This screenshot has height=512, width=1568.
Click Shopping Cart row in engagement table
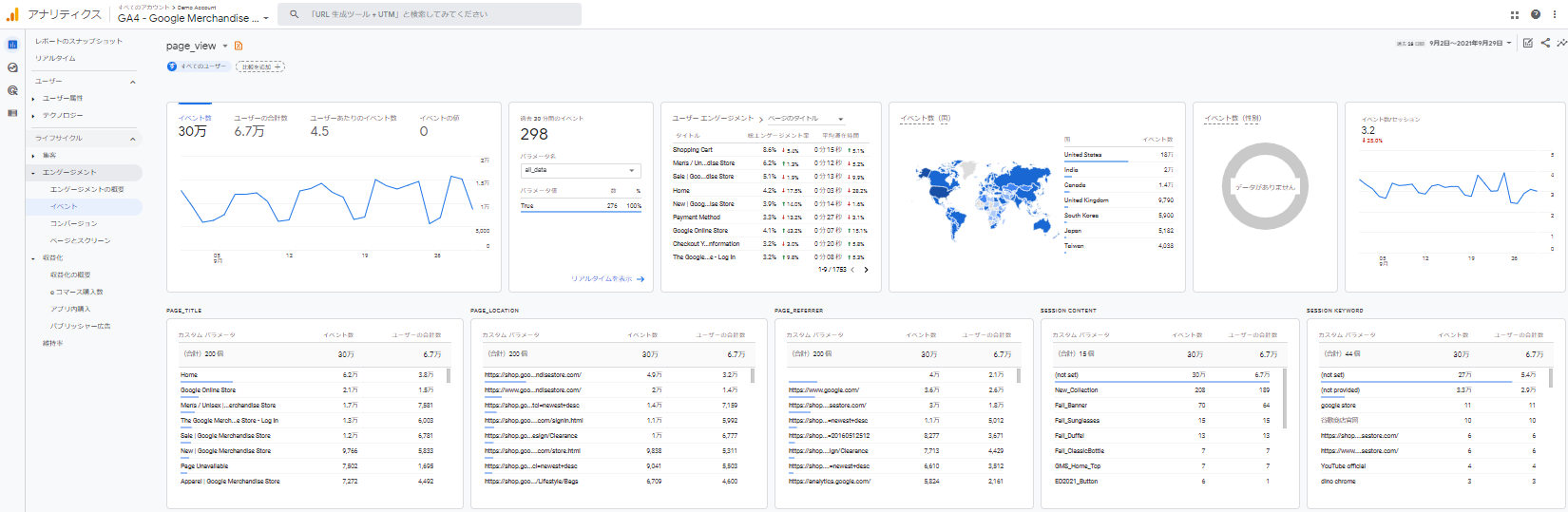tap(772, 150)
